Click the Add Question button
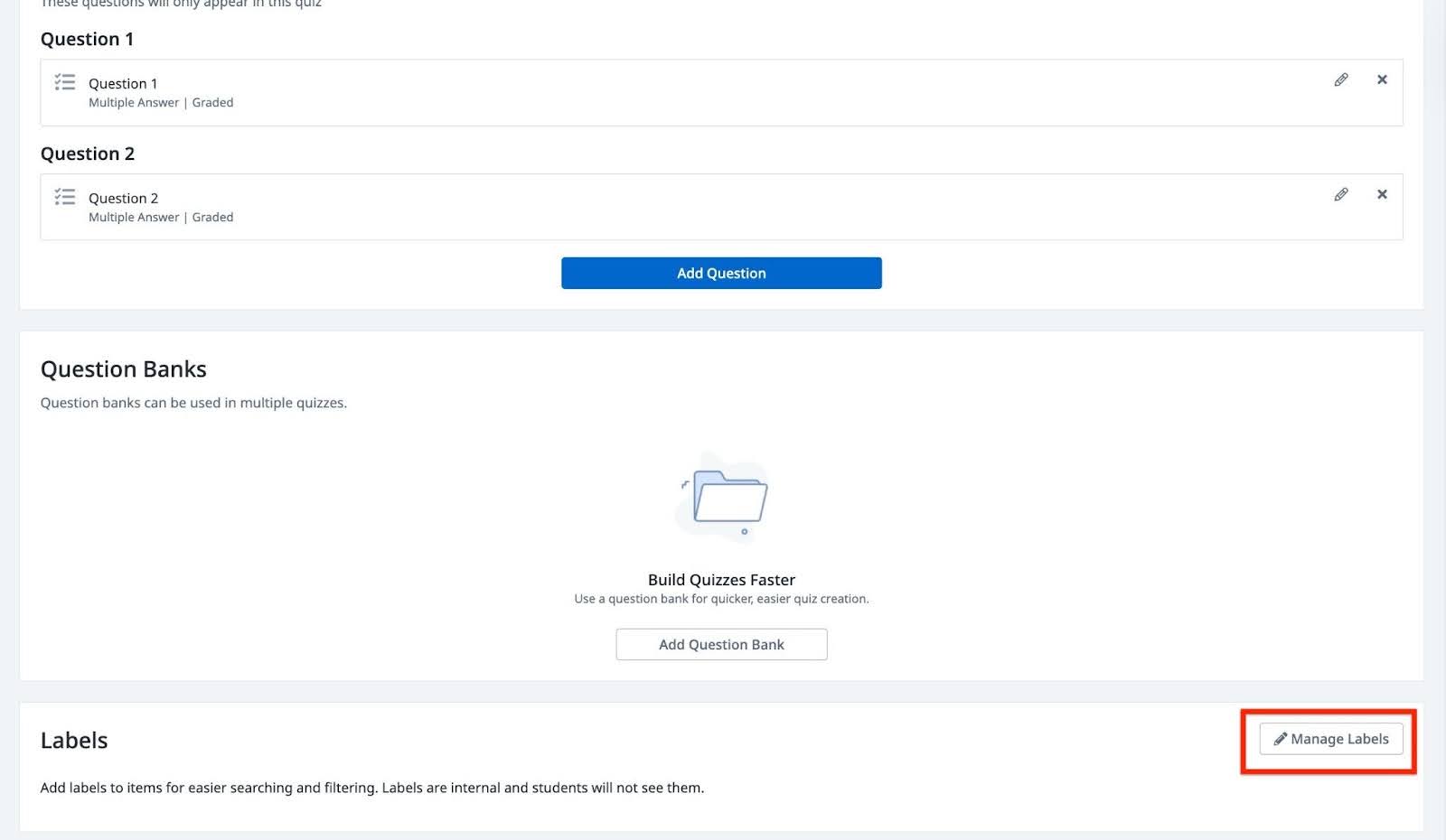1446x840 pixels. [x=721, y=273]
